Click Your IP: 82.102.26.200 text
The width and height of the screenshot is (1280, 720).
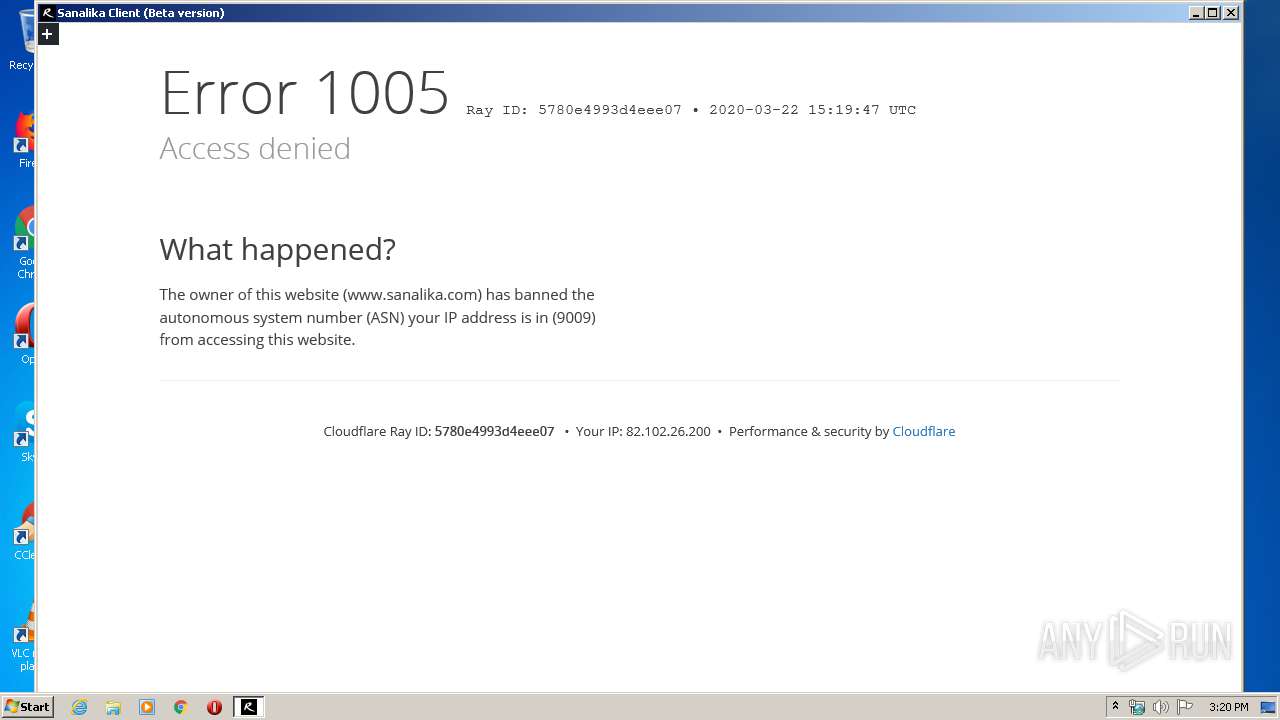coord(643,431)
